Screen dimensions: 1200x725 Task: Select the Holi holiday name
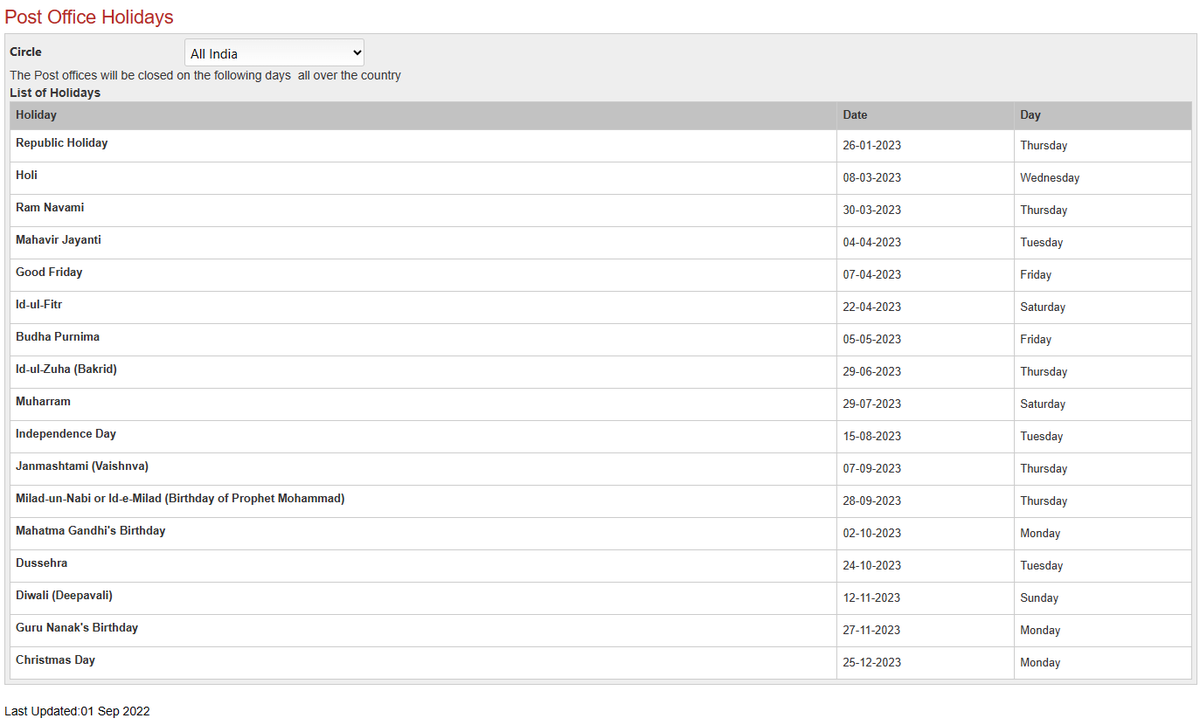[x=27, y=175]
